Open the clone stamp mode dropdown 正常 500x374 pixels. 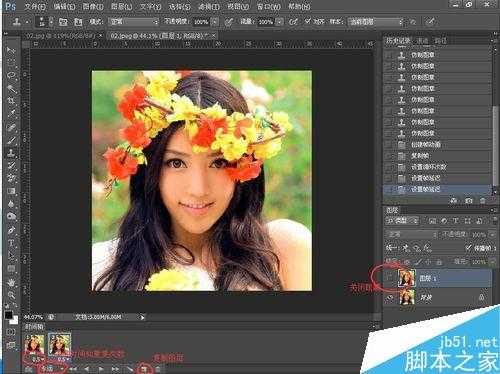click(133, 22)
